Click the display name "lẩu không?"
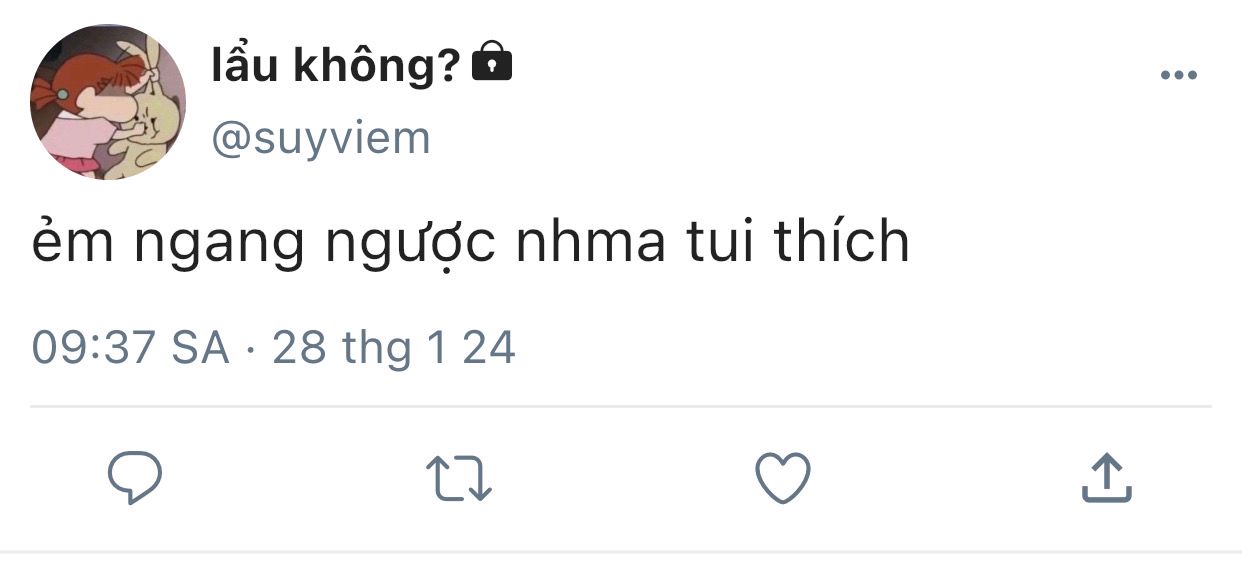This screenshot has height=570, width=1242. pos(336,66)
